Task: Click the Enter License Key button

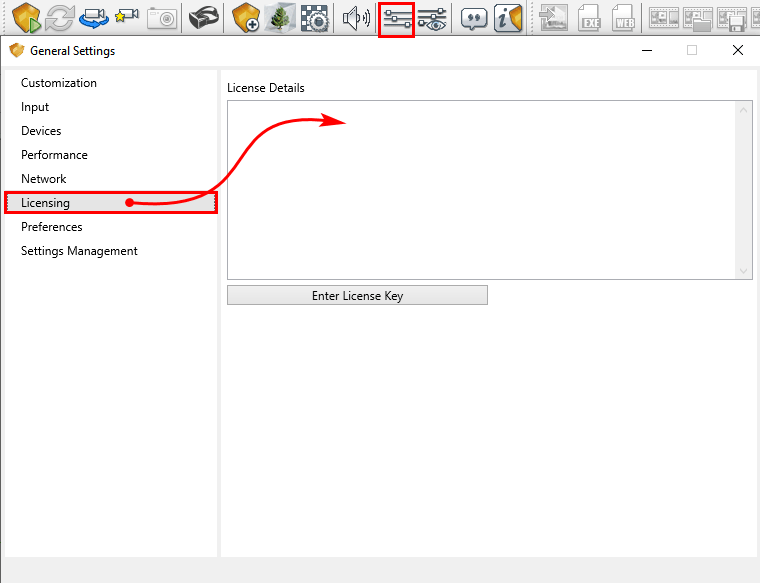Action: pyautogui.click(x=357, y=295)
